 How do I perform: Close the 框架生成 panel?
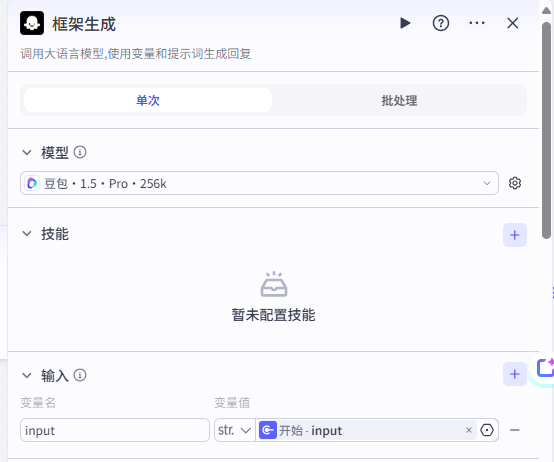point(512,23)
